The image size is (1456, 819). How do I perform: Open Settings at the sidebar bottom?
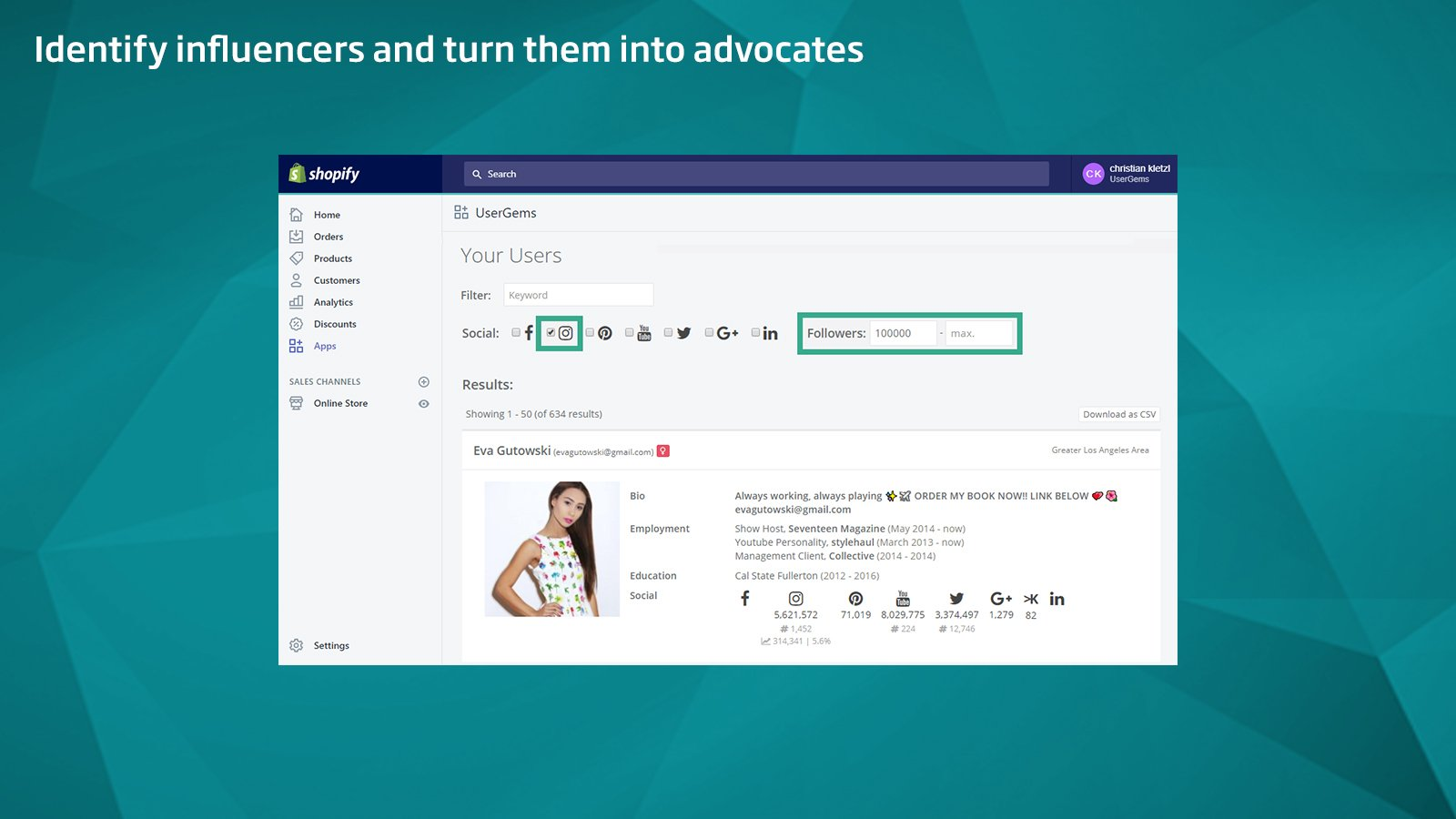coord(331,645)
